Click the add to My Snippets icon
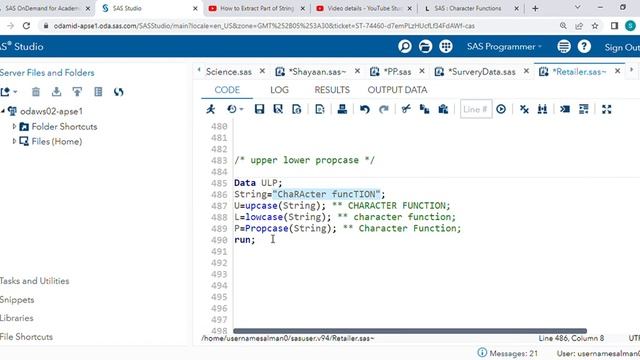Image resolution: width=640 pixels, height=360 pixels. coord(320,109)
